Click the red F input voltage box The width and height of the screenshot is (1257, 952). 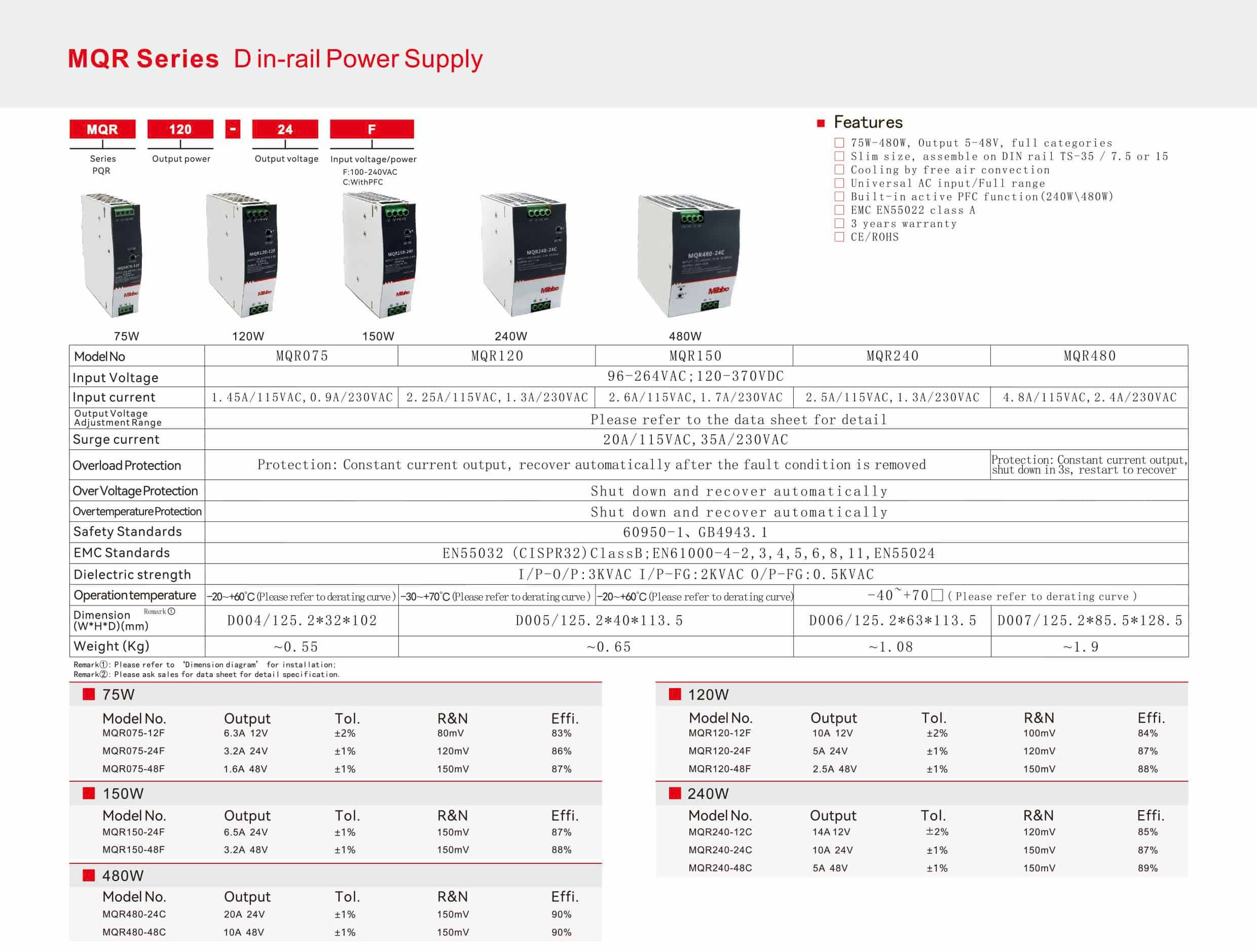point(372,129)
